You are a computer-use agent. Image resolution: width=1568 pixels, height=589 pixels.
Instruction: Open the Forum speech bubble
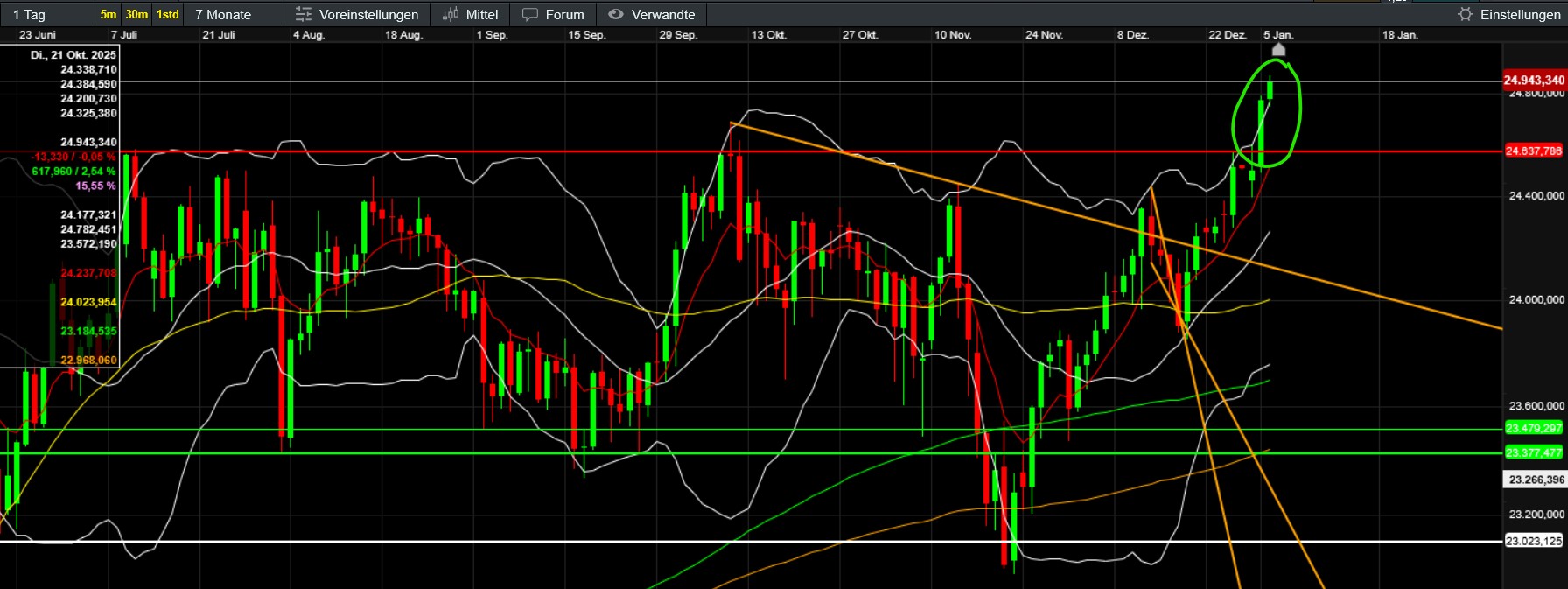point(530,14)
